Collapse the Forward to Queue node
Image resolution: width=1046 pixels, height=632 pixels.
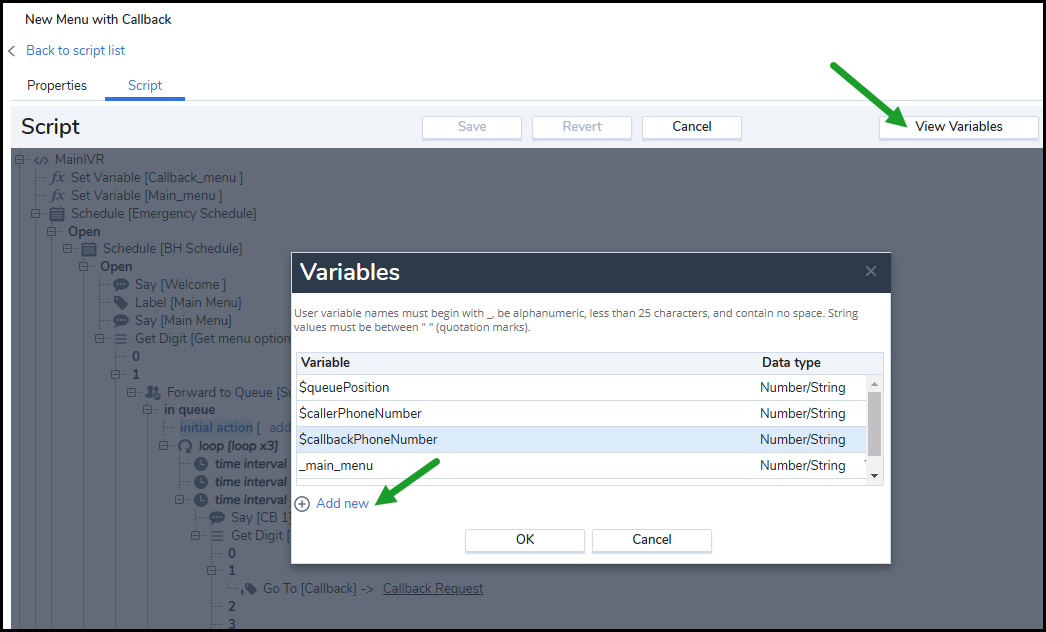[131, 392]
